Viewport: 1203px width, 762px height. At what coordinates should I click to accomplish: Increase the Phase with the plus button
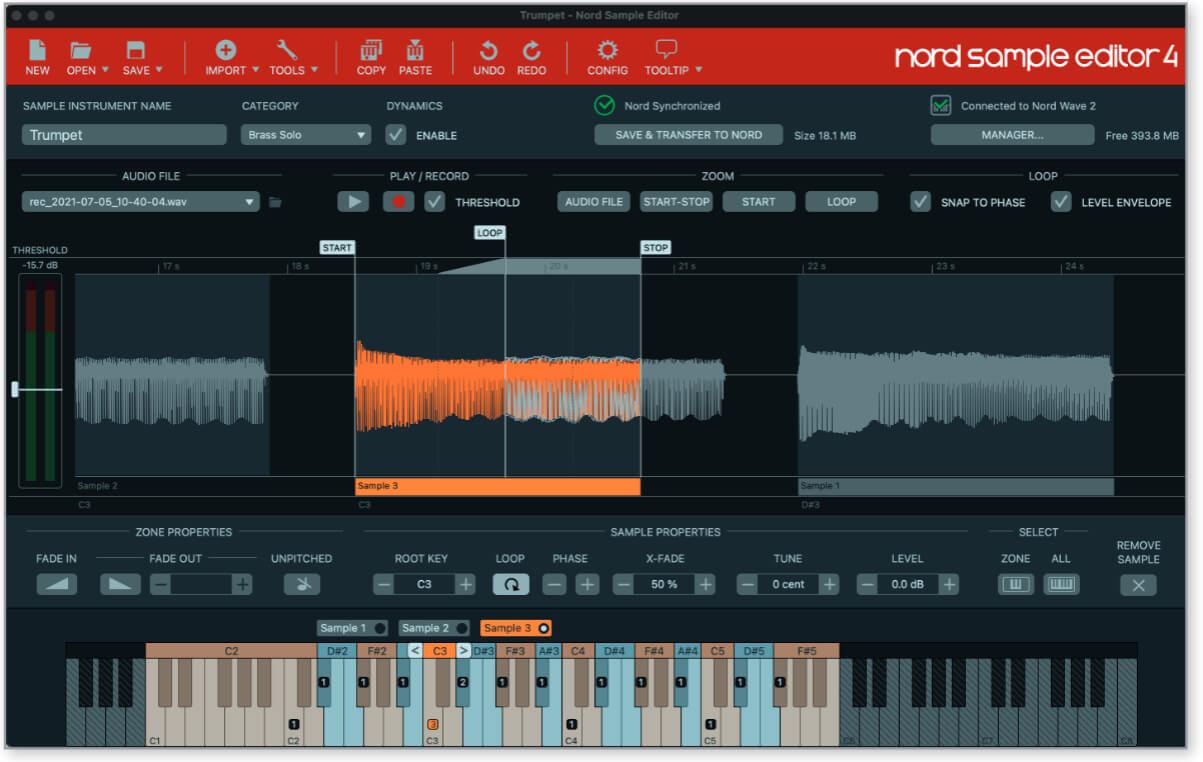click(588, 585)
